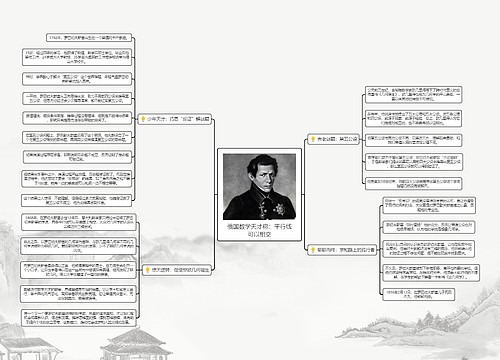Select the last leaf under 少年天才 branch
Viewport: 500px width, 360px height.
(x=77, y=200)
